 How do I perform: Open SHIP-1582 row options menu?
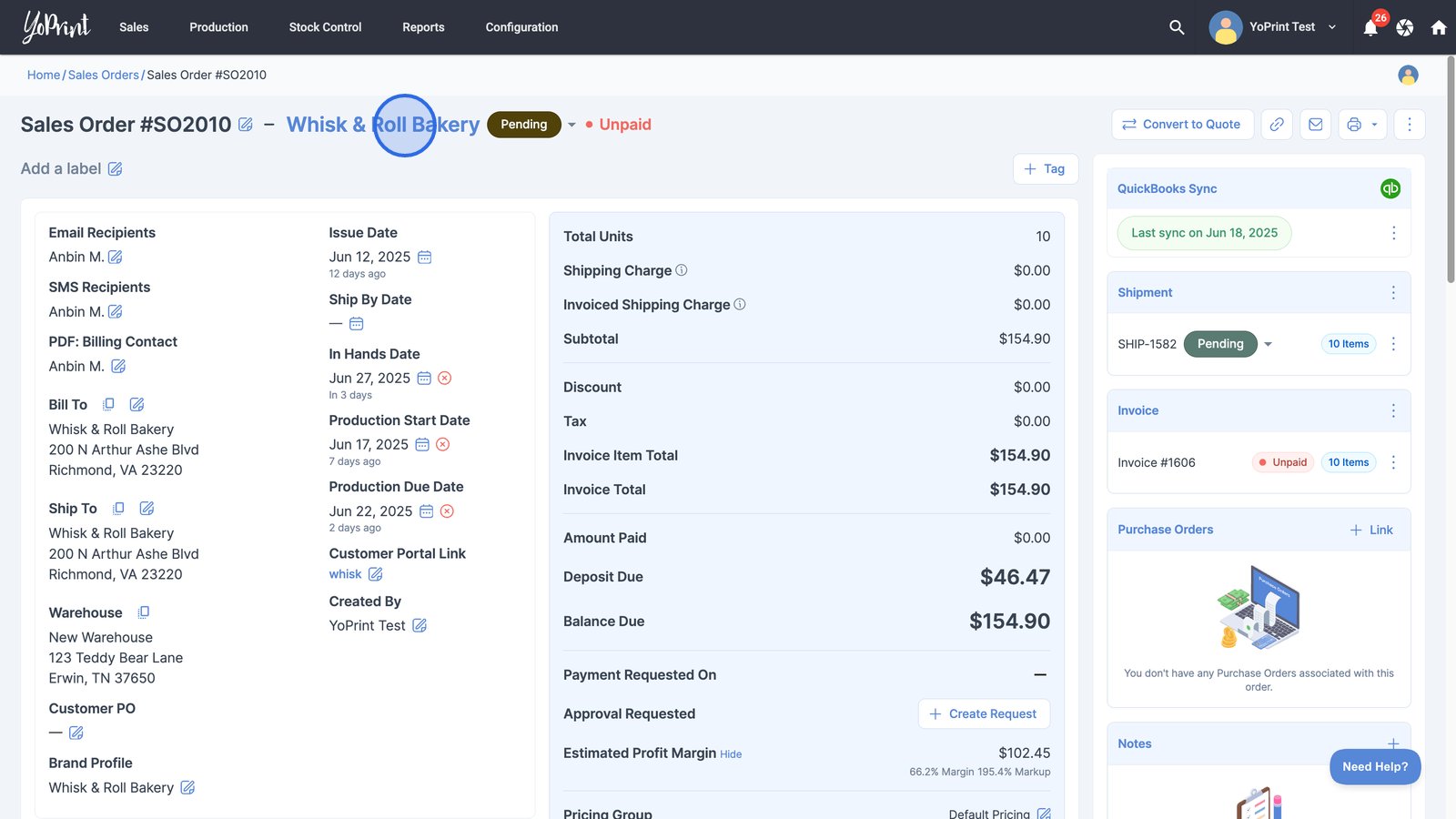[x=1393, y=344]
